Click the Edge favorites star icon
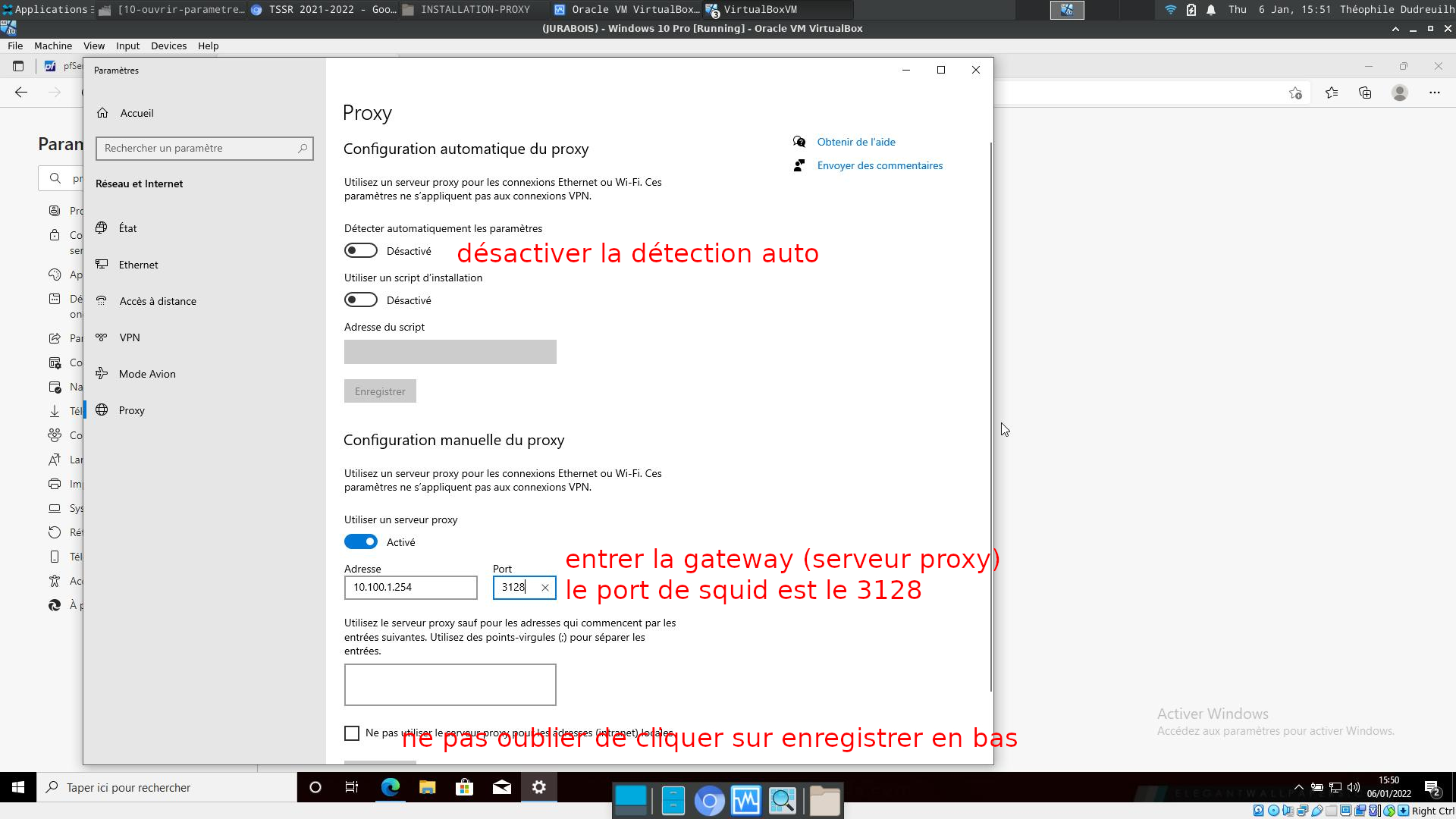The width and height of the screenshot is (1456, 819). point(1331,93)
